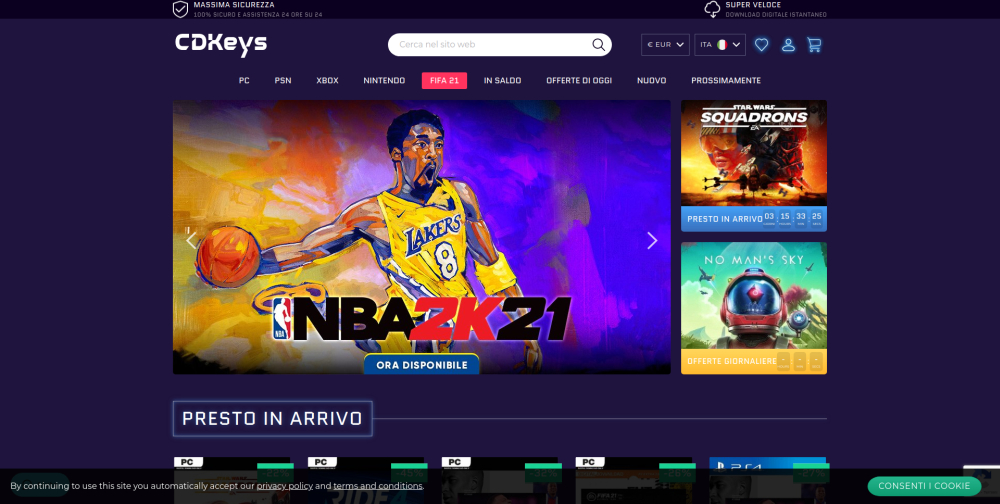Image resolution: width=1000 pixels, height=504 pixels.
Task: Click the PRESTO IN ARRIVO countdown bar
Action: [x=754, y=219]
